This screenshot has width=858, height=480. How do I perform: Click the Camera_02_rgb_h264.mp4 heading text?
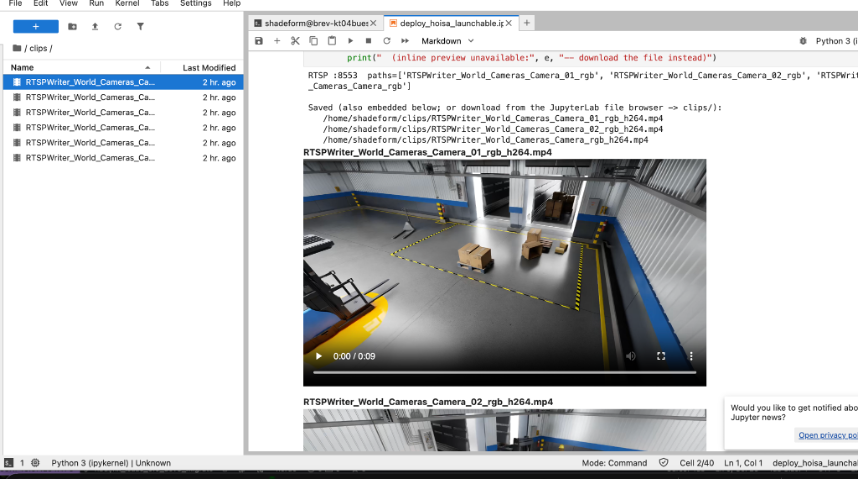click(428, 402)
